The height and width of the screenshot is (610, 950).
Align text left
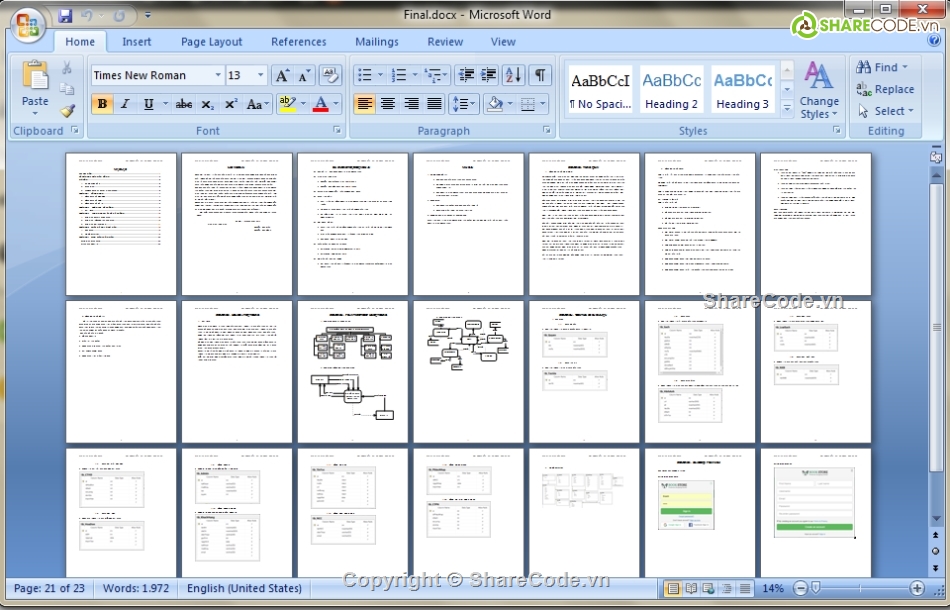364,104
